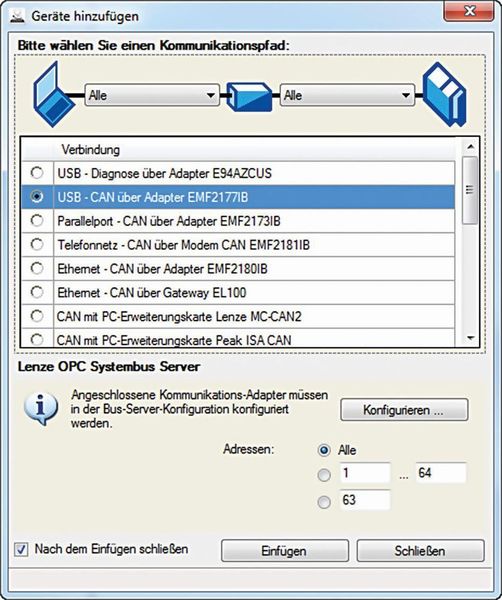The width and height of the screenshot is (502, 600).
Task: Click row text USB - CAN über Adapter EMF2177IB
Action: coord(153,197)
